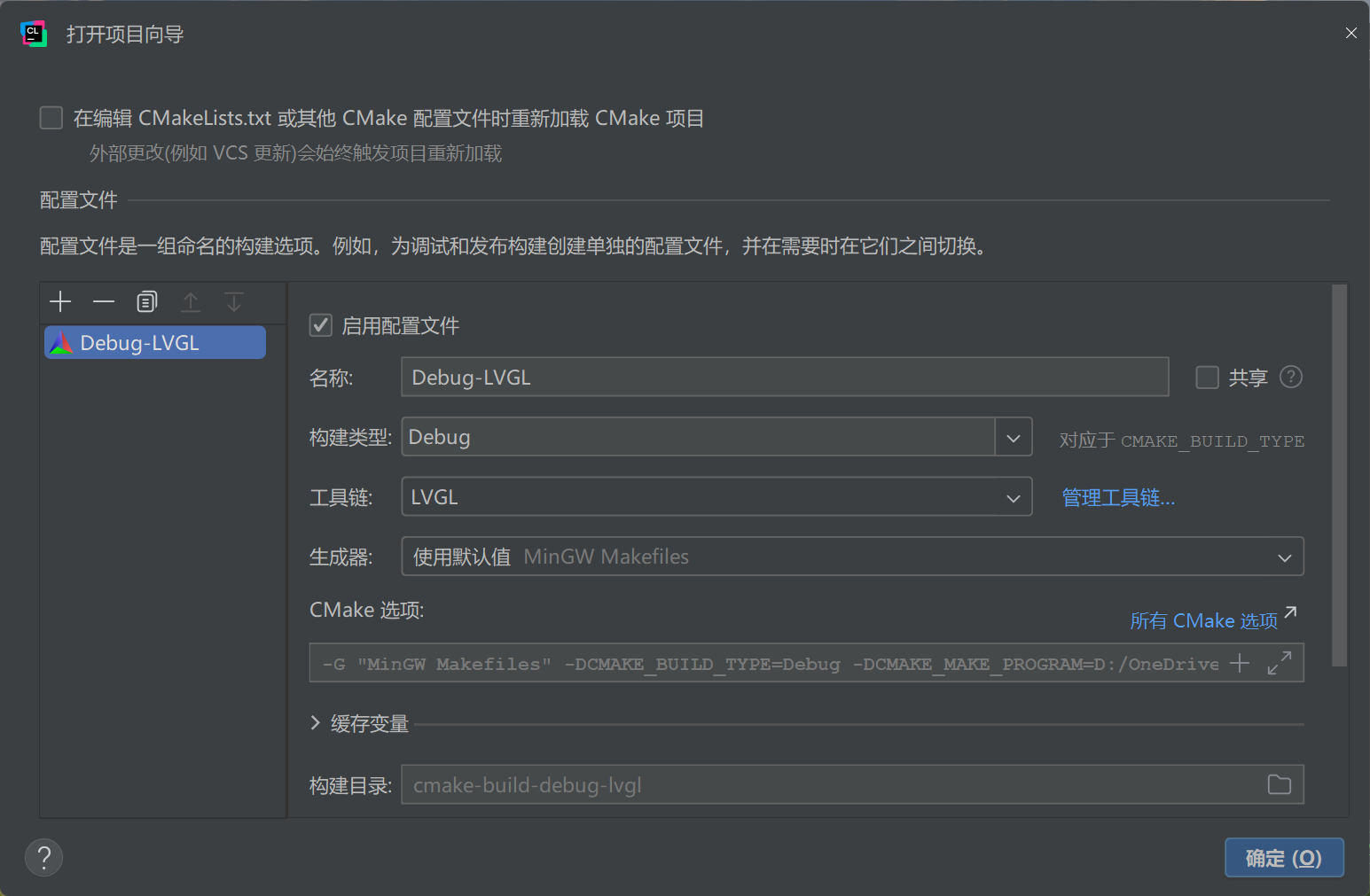Add a new CMake profile
1370x896 pixels.
[x=60, y=302]
